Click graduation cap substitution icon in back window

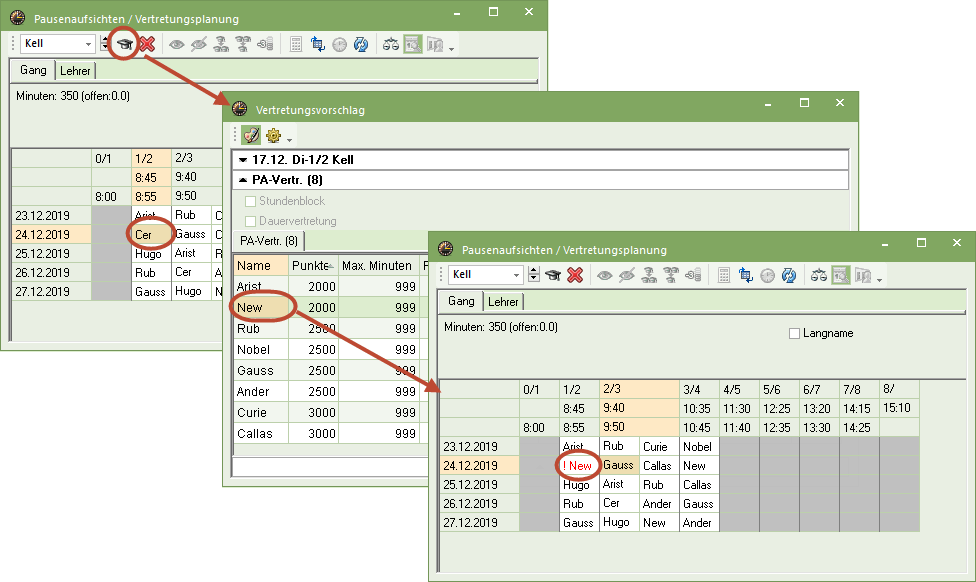click(125, 44)
